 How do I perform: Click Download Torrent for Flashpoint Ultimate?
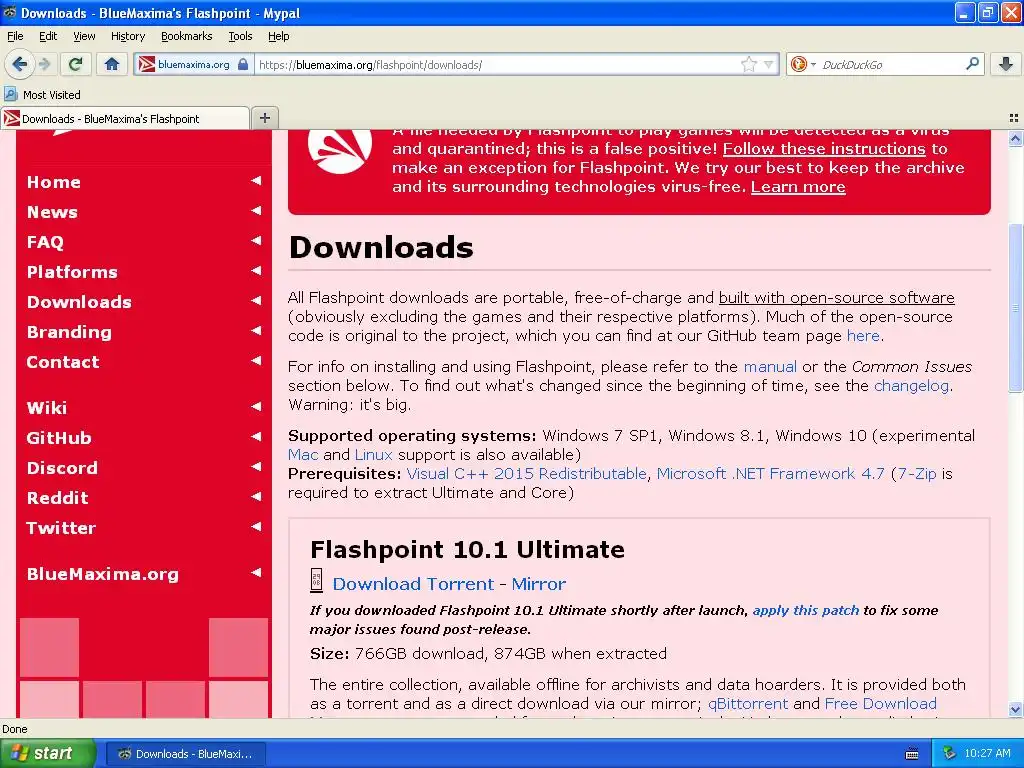413,584
